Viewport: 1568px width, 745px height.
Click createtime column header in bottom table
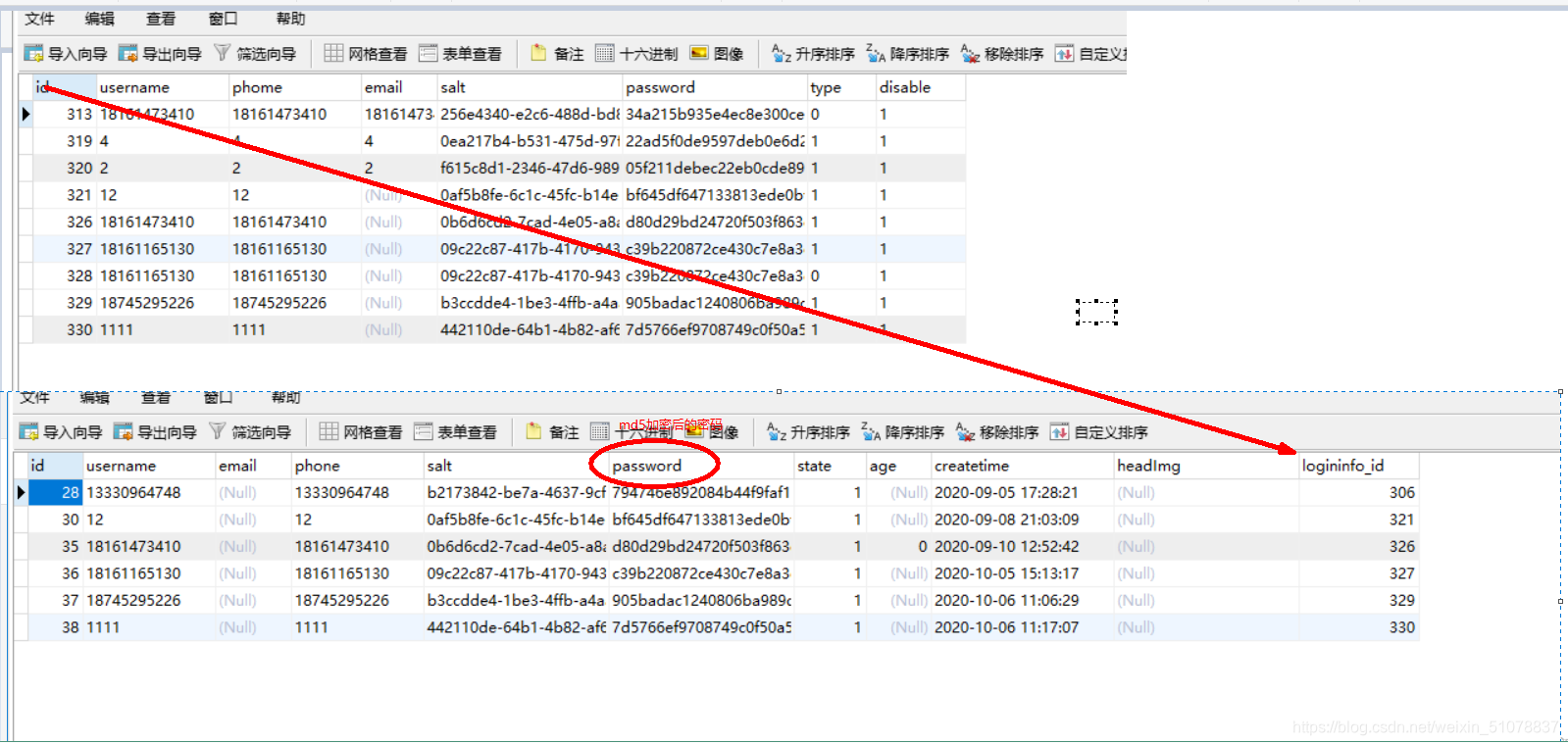tap(1022, 466)
